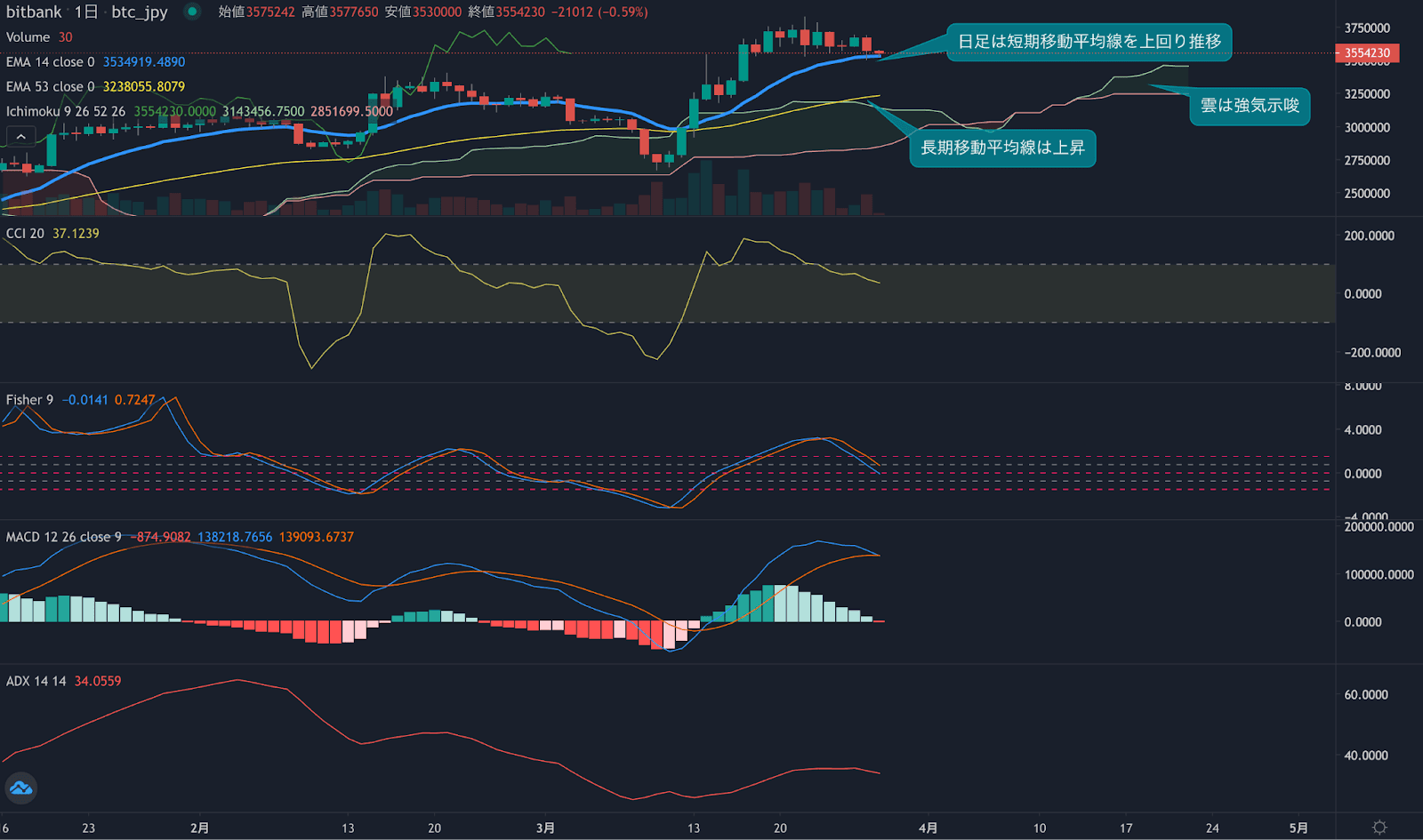Click the red current price label 3554230
The width and height of the screenshot is (1423, 840).
pyautogui.click(x=1367, y=53)
